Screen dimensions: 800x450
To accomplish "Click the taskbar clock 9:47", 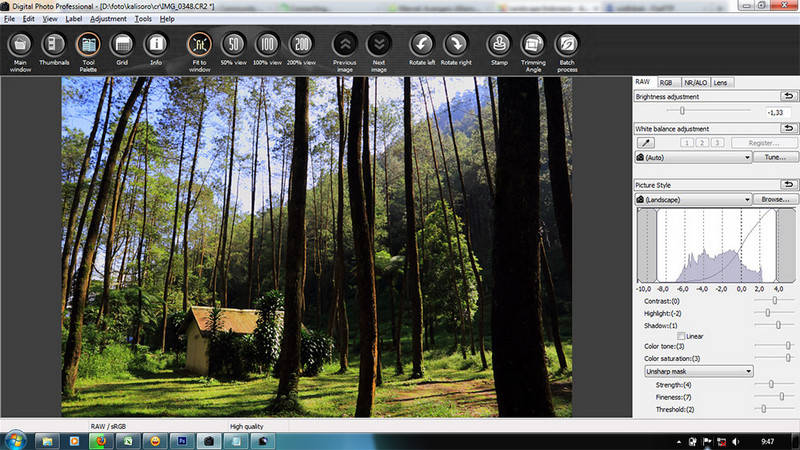I will pos(767,442).
